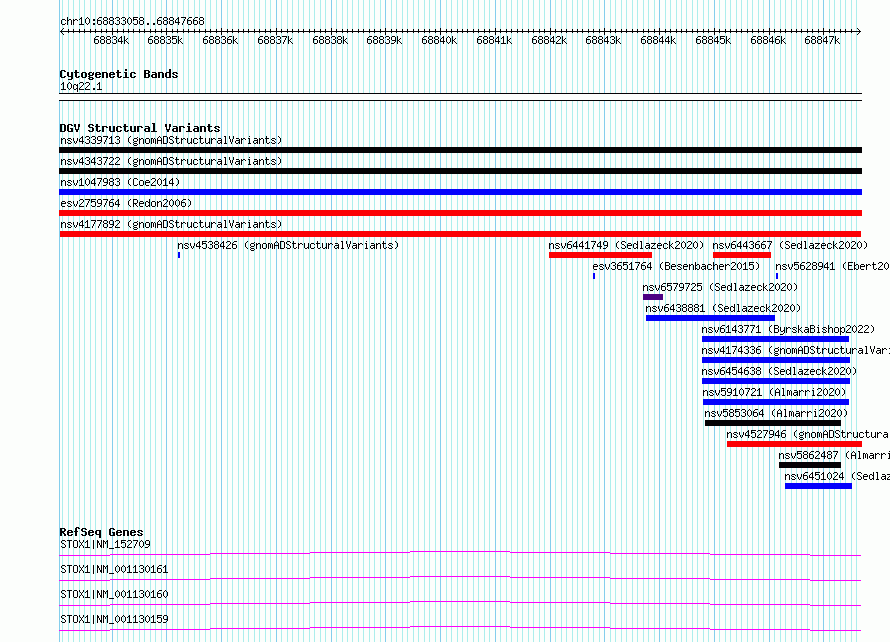This screenshot has width=890, height=642.
Task: Open the nsv6143771 (ByrskaBishop2022) label
Action: [788, 329]
